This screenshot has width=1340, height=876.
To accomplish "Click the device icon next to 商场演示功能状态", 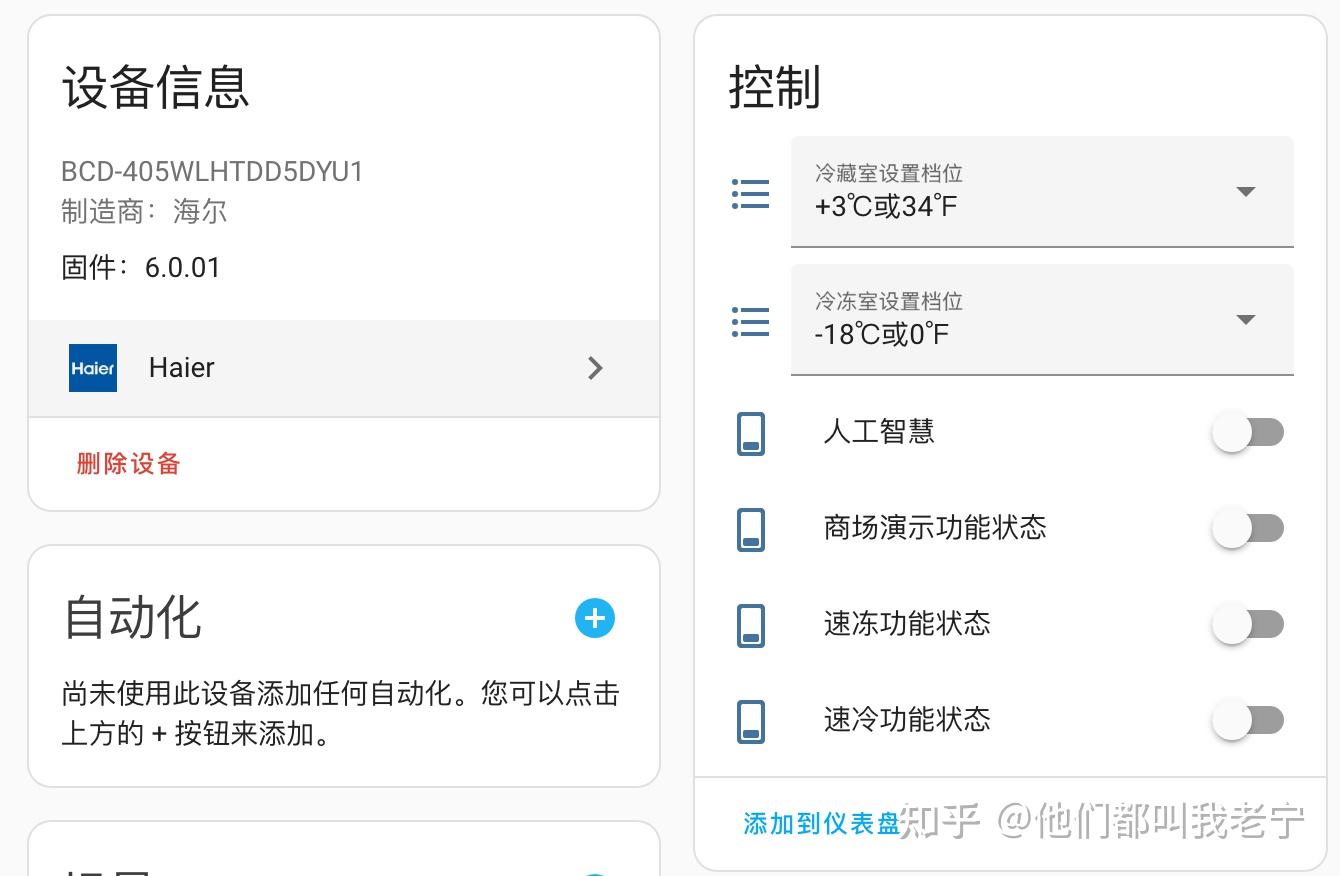I will tap(751, 529).
